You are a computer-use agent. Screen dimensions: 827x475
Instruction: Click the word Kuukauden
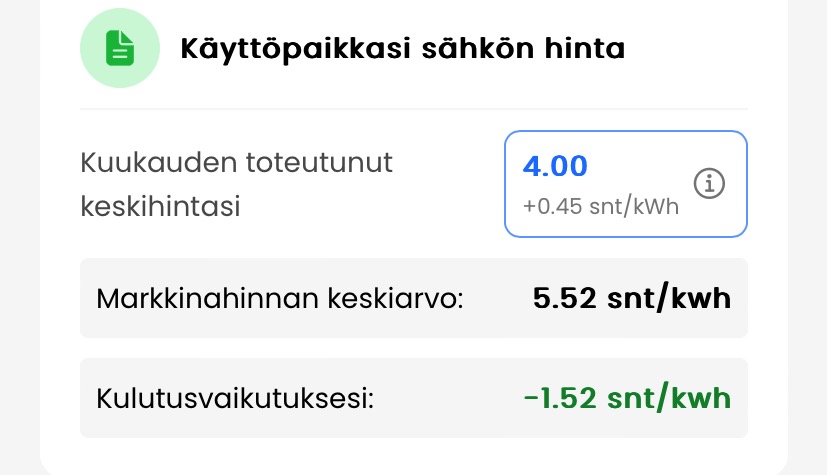158,164
